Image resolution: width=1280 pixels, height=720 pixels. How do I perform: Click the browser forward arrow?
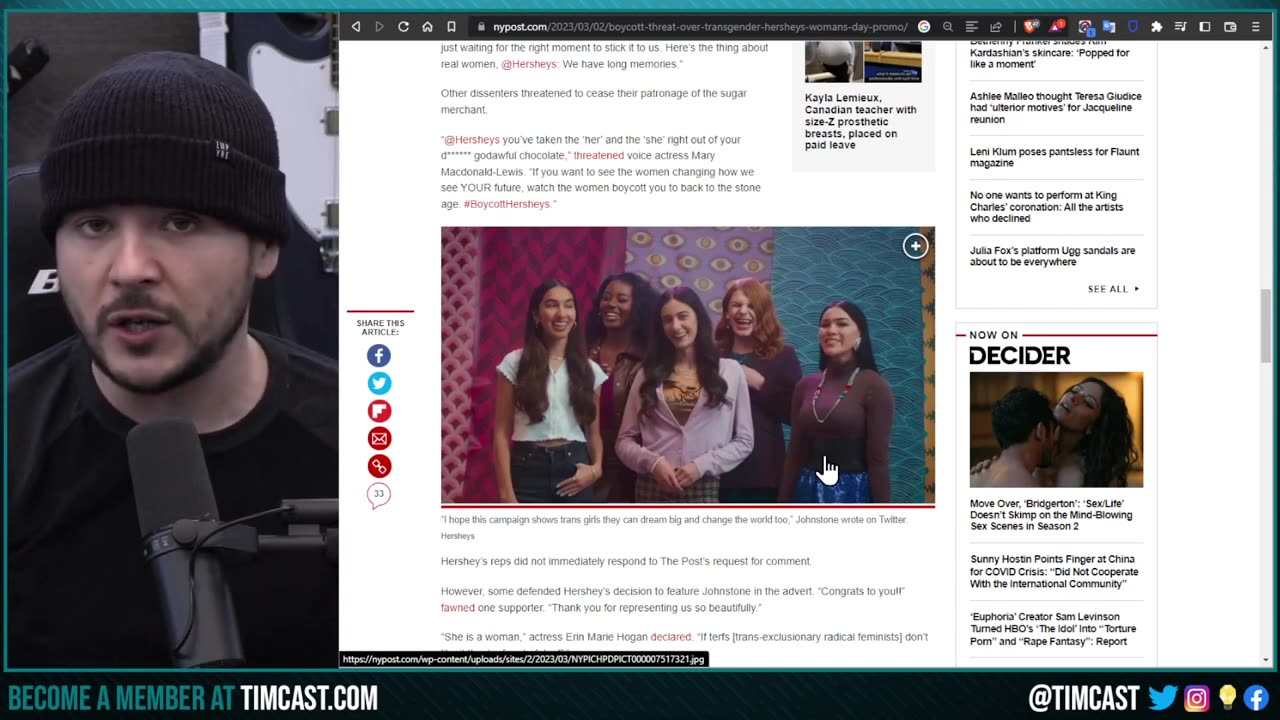pyautogui.click(x=379, y=27)
